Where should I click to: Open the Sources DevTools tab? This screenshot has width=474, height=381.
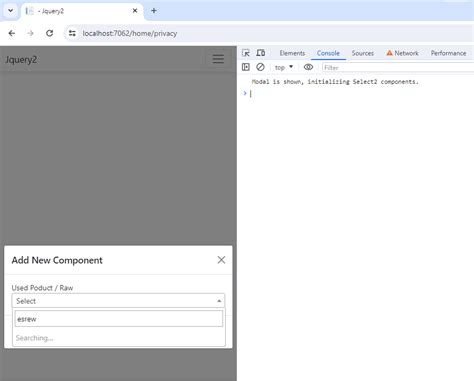coord(362,53)
